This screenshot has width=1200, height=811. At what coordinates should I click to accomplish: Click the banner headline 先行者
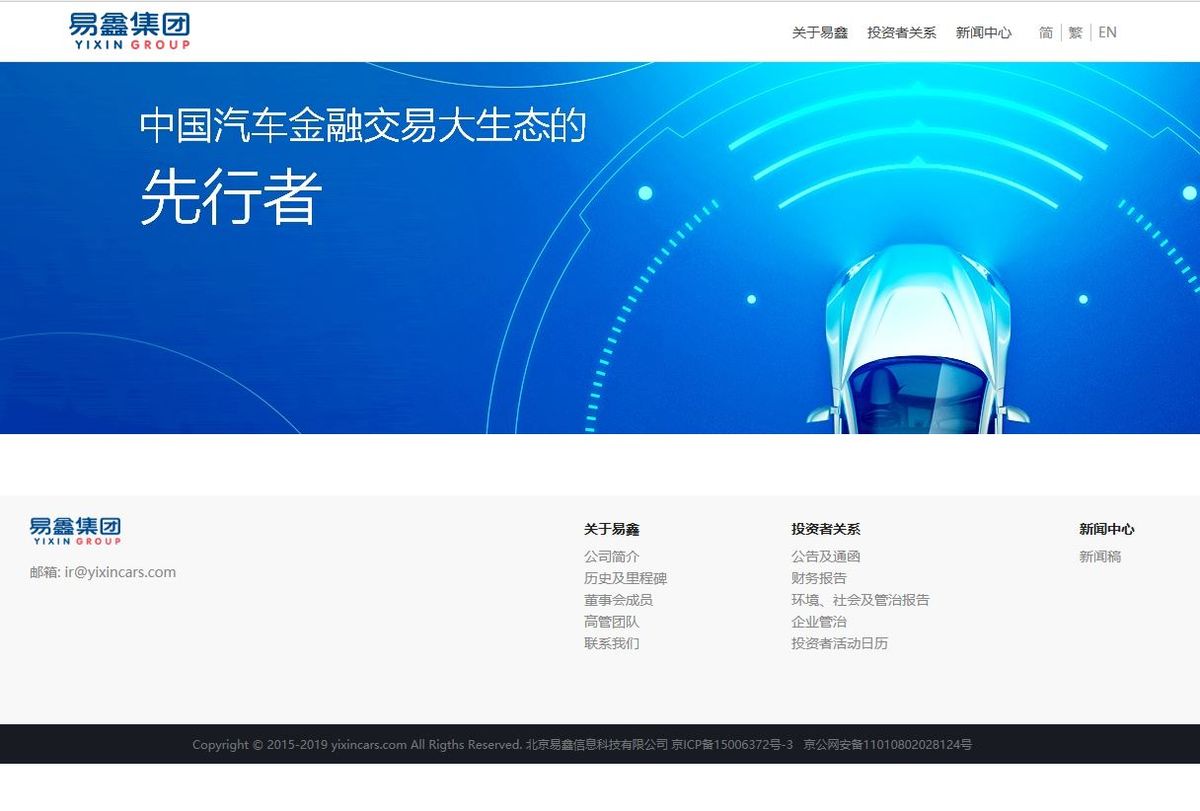click(231, 196)
